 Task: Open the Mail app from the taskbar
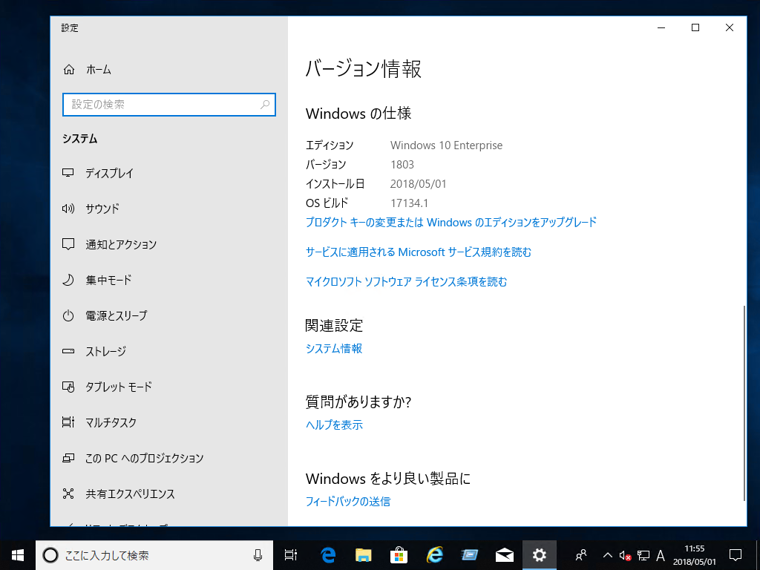click(505, 555)
